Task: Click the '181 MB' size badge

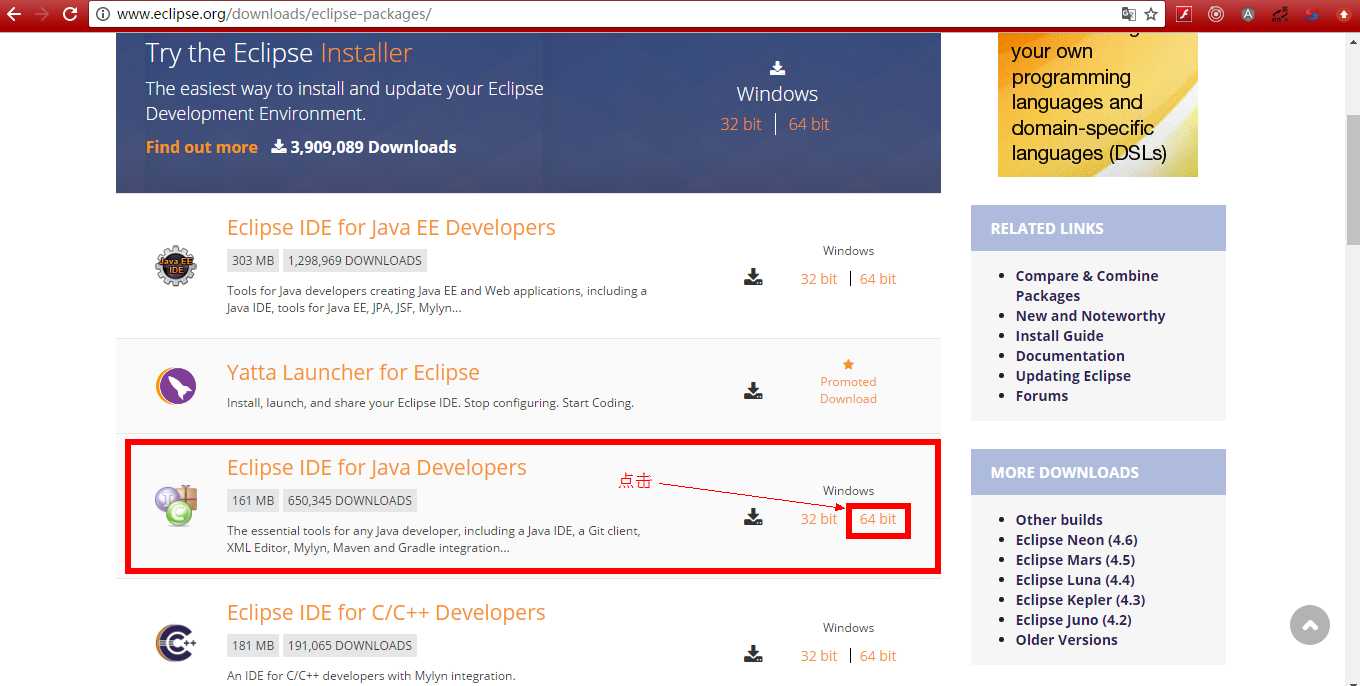Action: pyautogui.click(x=253, y=645)
